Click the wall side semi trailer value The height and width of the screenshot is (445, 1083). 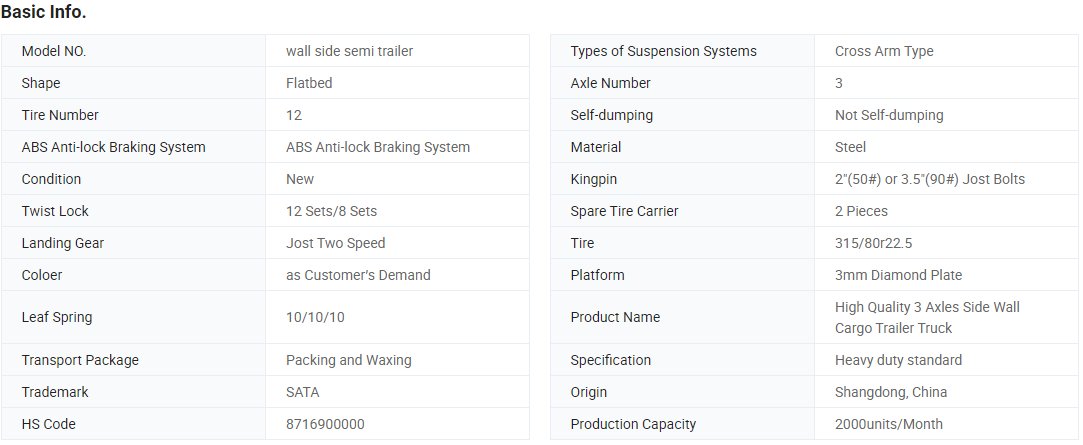coord(349,51)
